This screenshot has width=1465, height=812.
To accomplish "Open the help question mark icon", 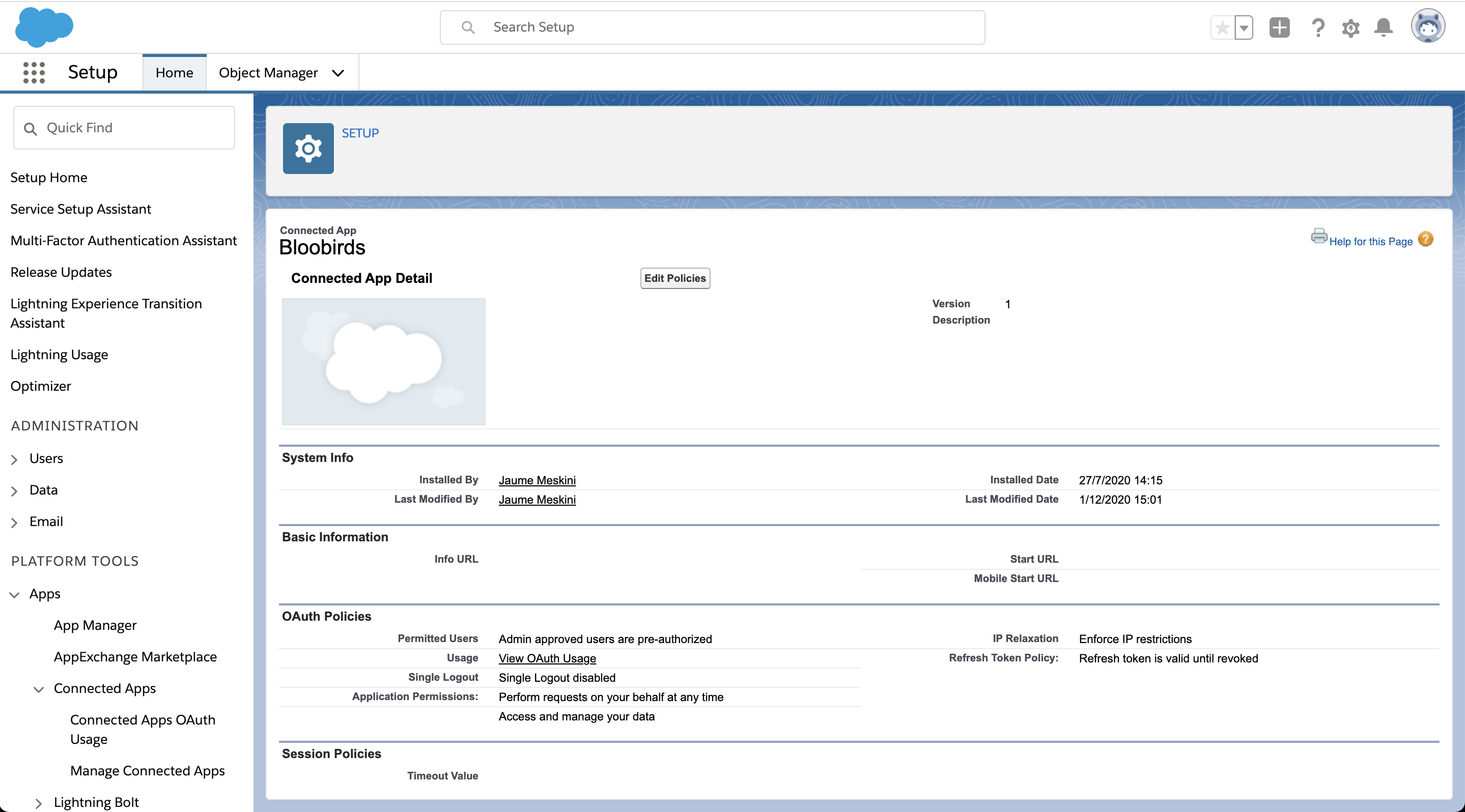I will pos(1318,27).
